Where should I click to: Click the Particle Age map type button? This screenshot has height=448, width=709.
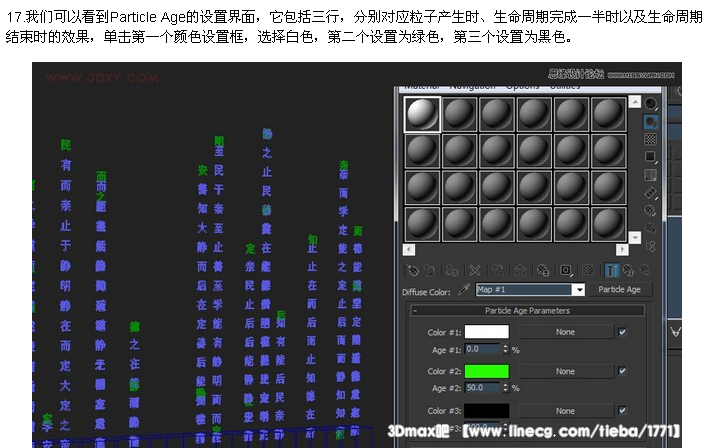(619, 290)
